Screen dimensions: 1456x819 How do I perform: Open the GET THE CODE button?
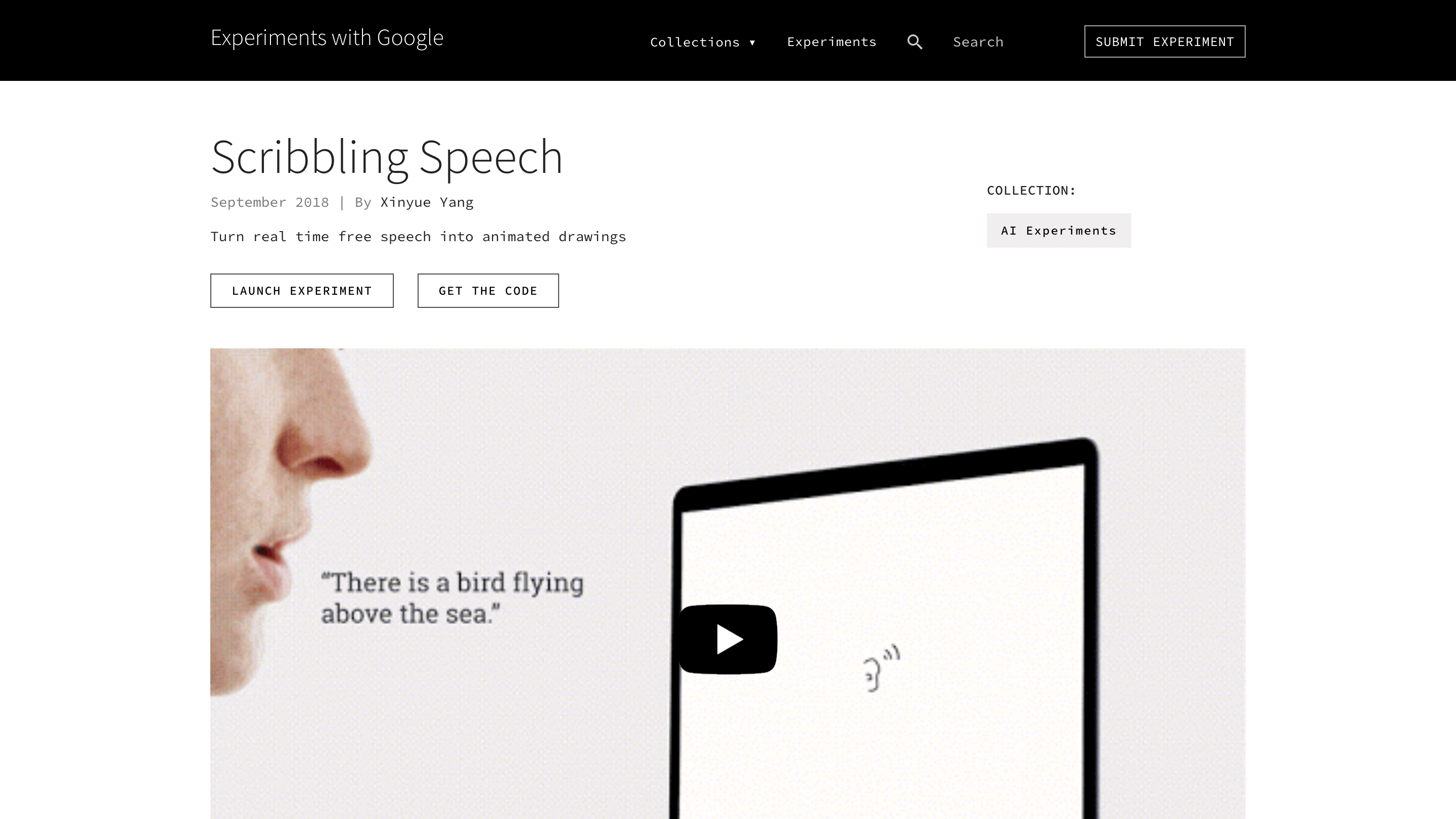click(488, 291)
